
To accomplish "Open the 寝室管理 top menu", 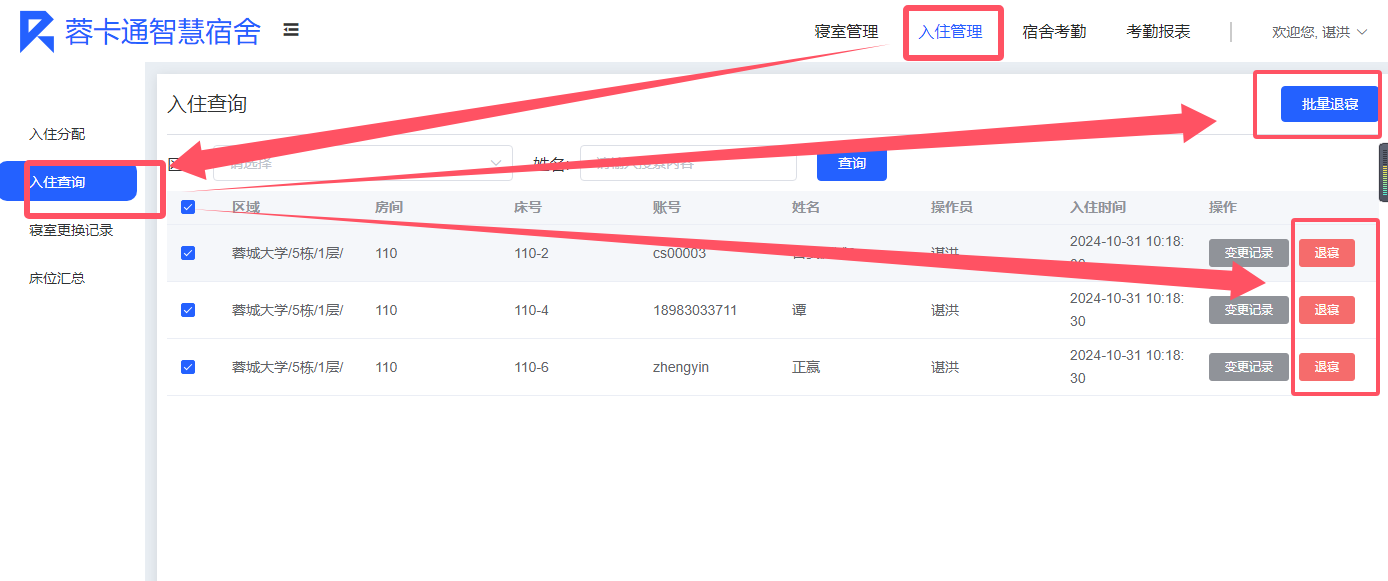I will (x=846, y=32).
